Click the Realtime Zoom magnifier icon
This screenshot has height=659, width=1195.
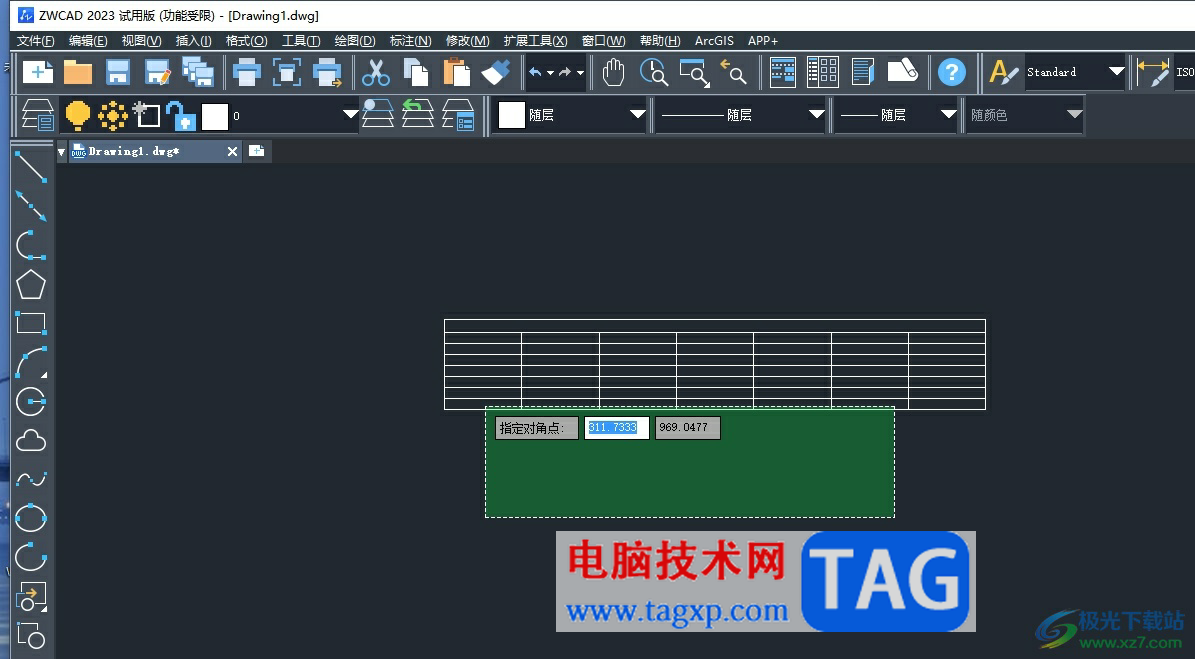point(654,72)
